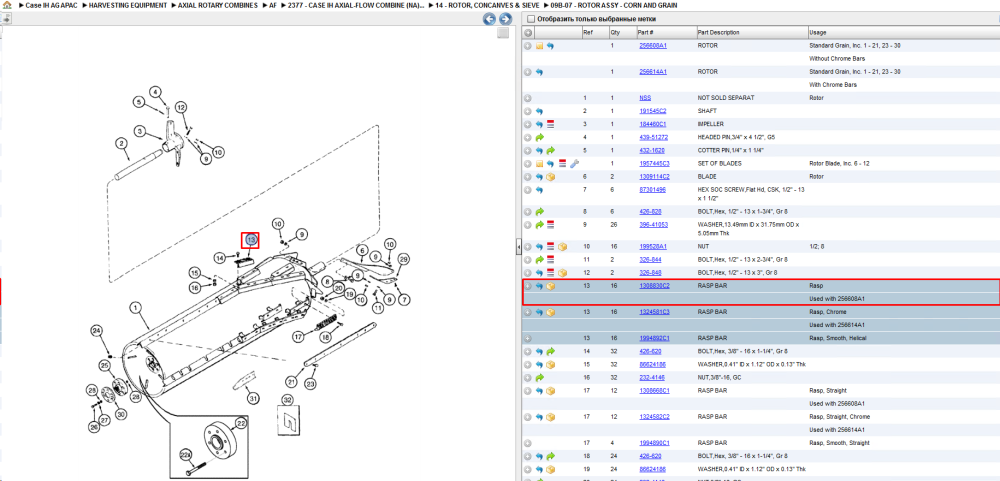Click the red list icon in IMPELLER row
1000x481 pixels.
tap(550, 124)
